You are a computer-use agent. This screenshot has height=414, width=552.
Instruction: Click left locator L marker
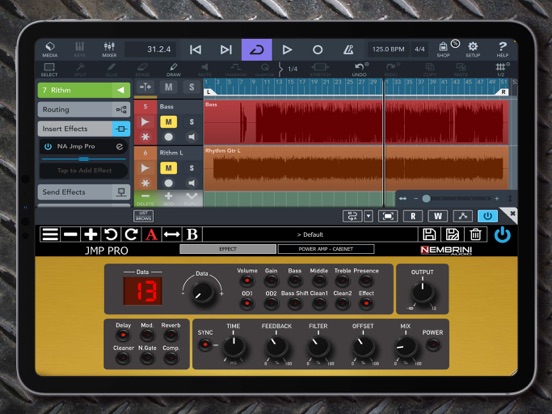[209, 92]
